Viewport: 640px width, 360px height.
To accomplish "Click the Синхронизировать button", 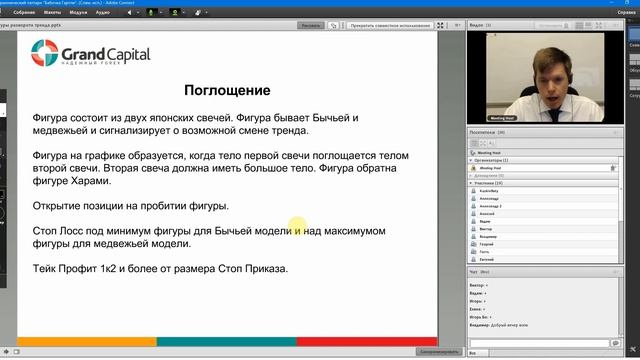I will click(x=439, y=351).
